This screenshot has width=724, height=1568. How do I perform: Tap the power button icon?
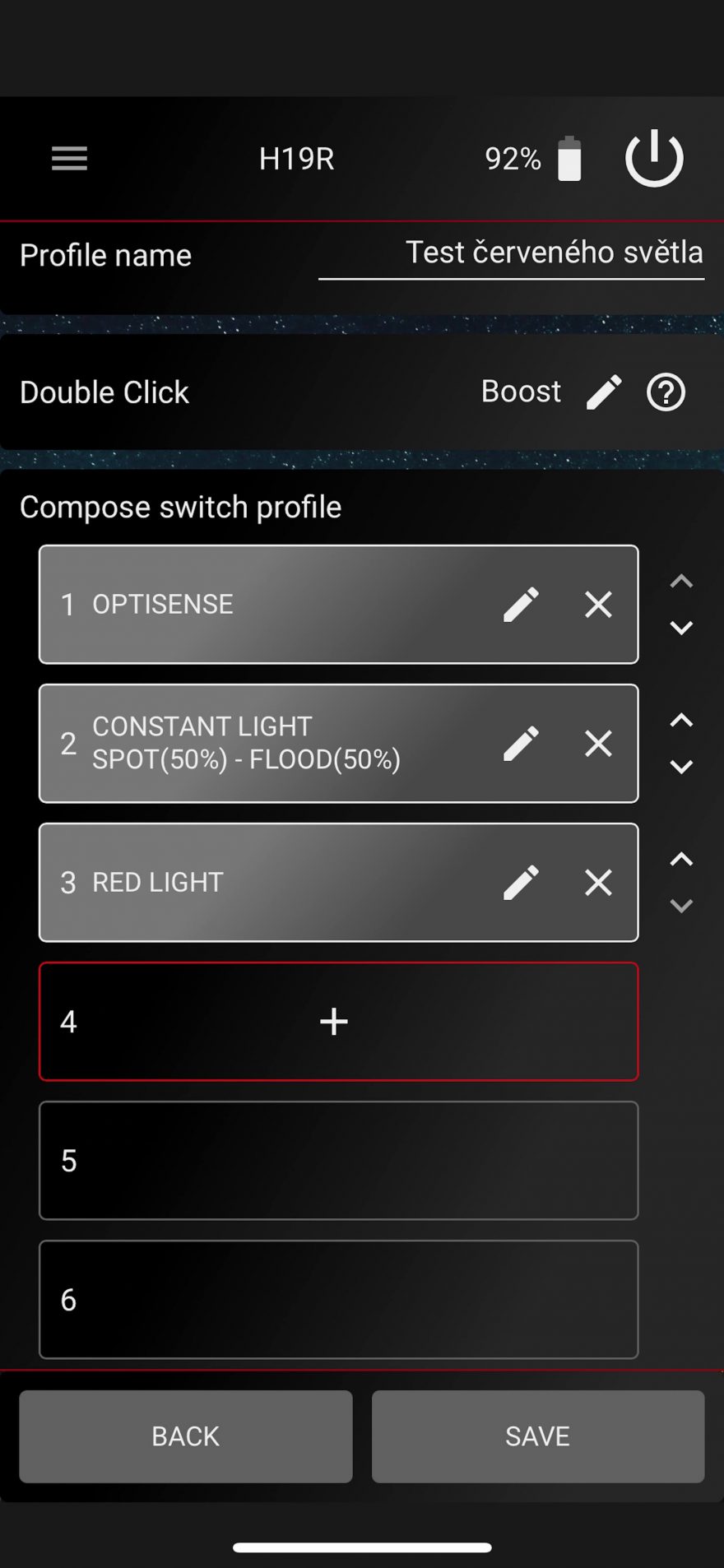tap(654, 158)
